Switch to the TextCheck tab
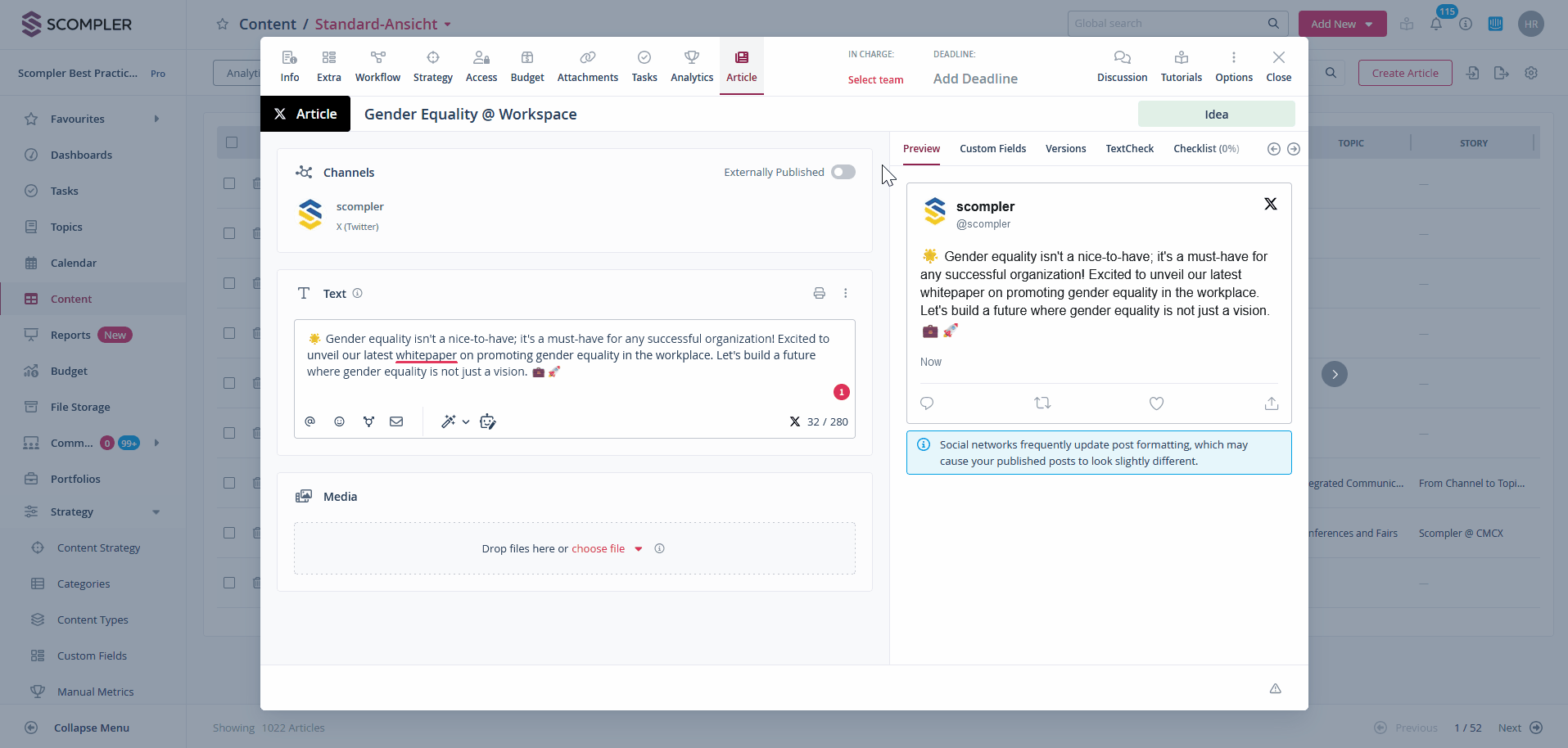The image size is (1568, 748). click(1129, 149)
